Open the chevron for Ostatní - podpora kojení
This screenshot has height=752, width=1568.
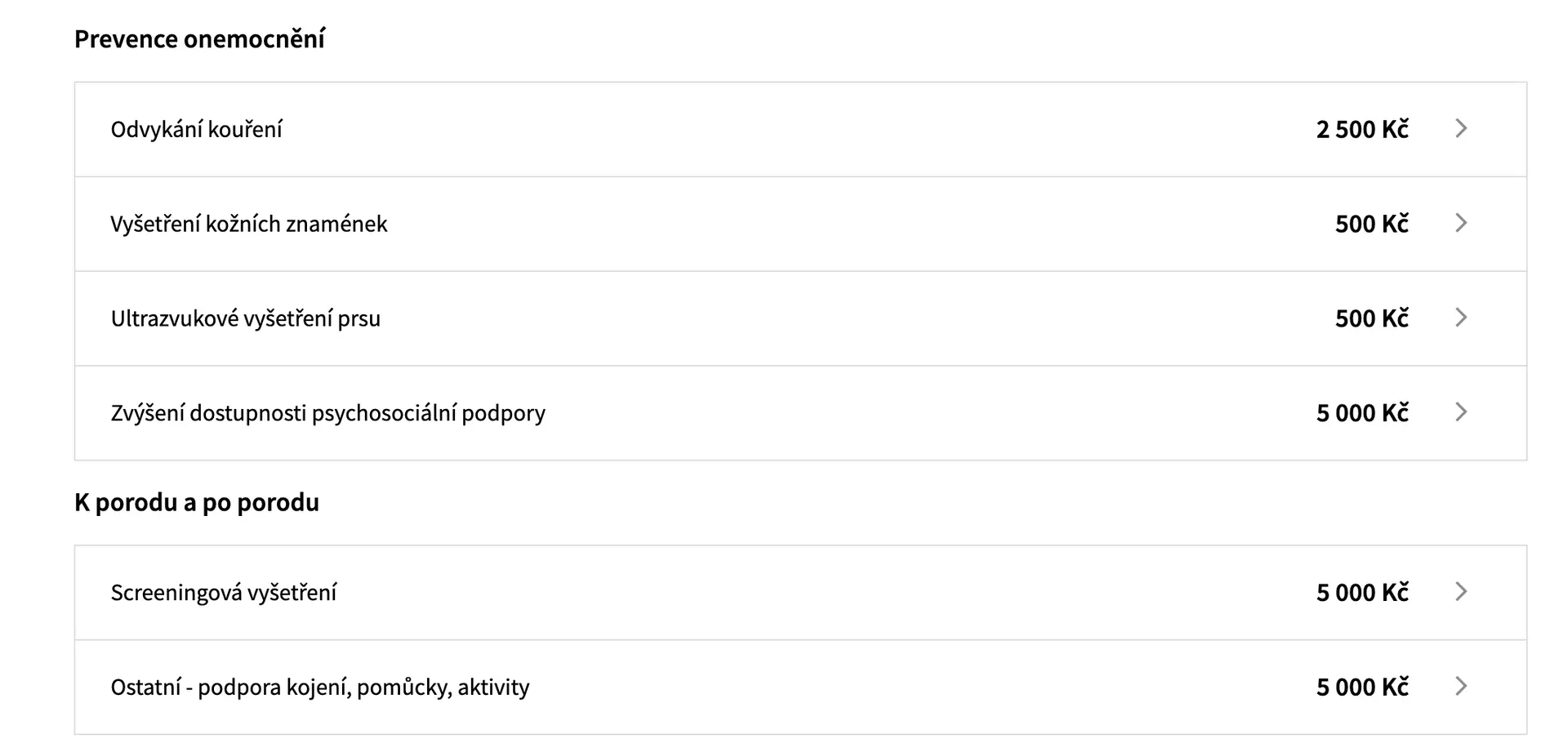[1461, 687]
